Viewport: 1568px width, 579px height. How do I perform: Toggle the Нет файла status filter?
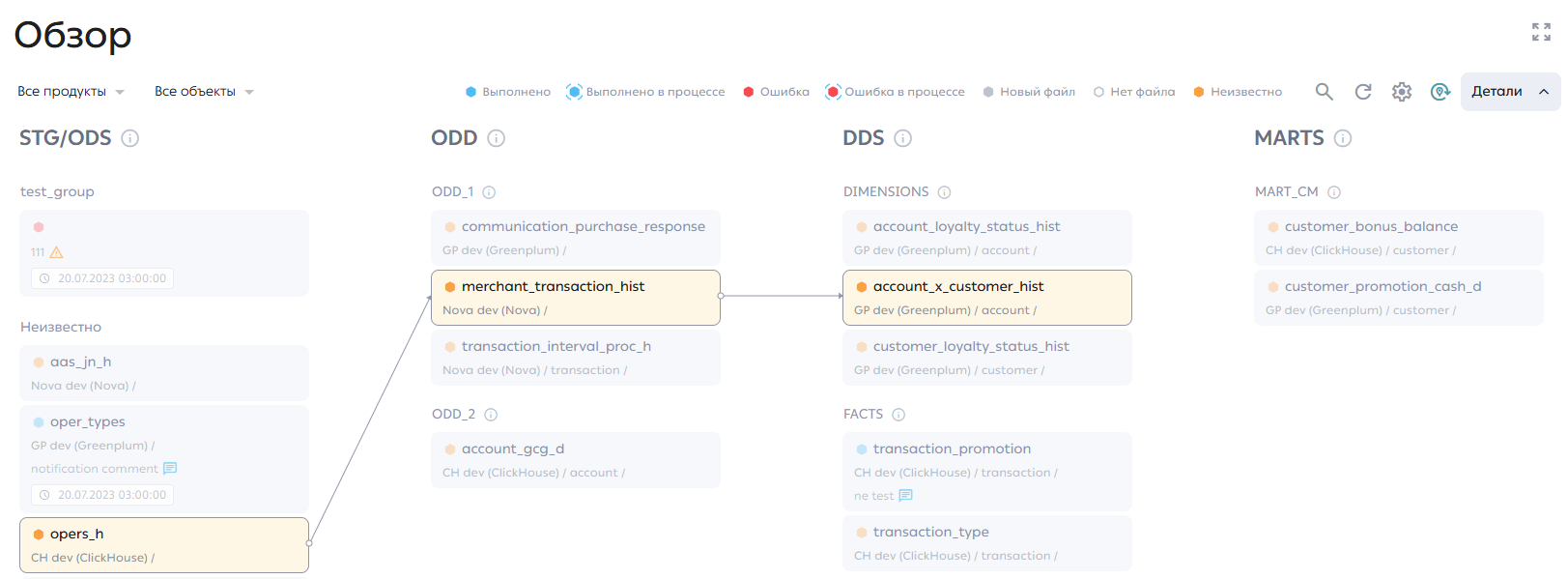pos(1134,92)
